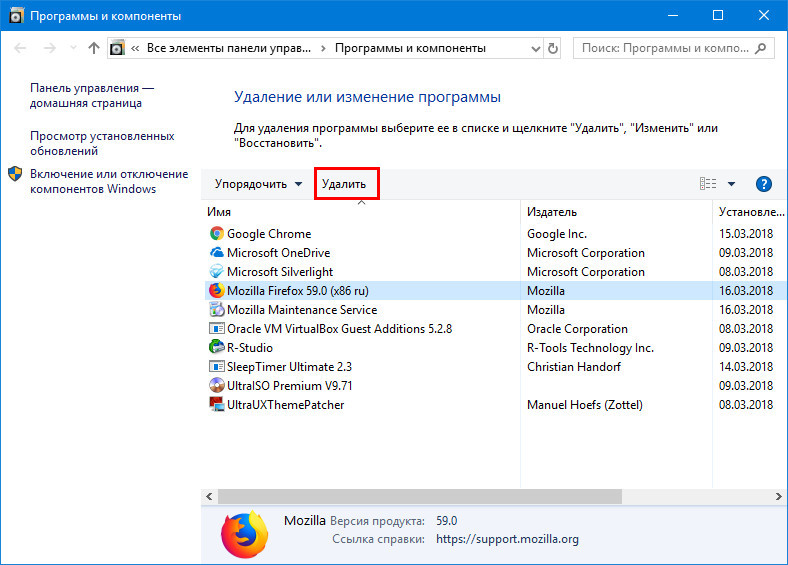Click Все элементы панели управ... breadcrumb
The width and height of the screenshot is (788, 565).
pyautogui.click(x=229, y=48)
